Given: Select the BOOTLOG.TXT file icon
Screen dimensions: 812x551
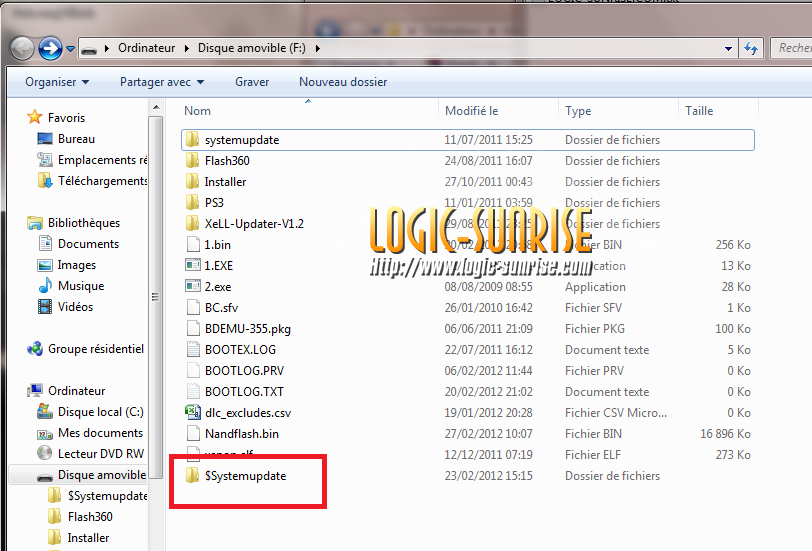Looking at the screenshot, I should pos(193,392).
